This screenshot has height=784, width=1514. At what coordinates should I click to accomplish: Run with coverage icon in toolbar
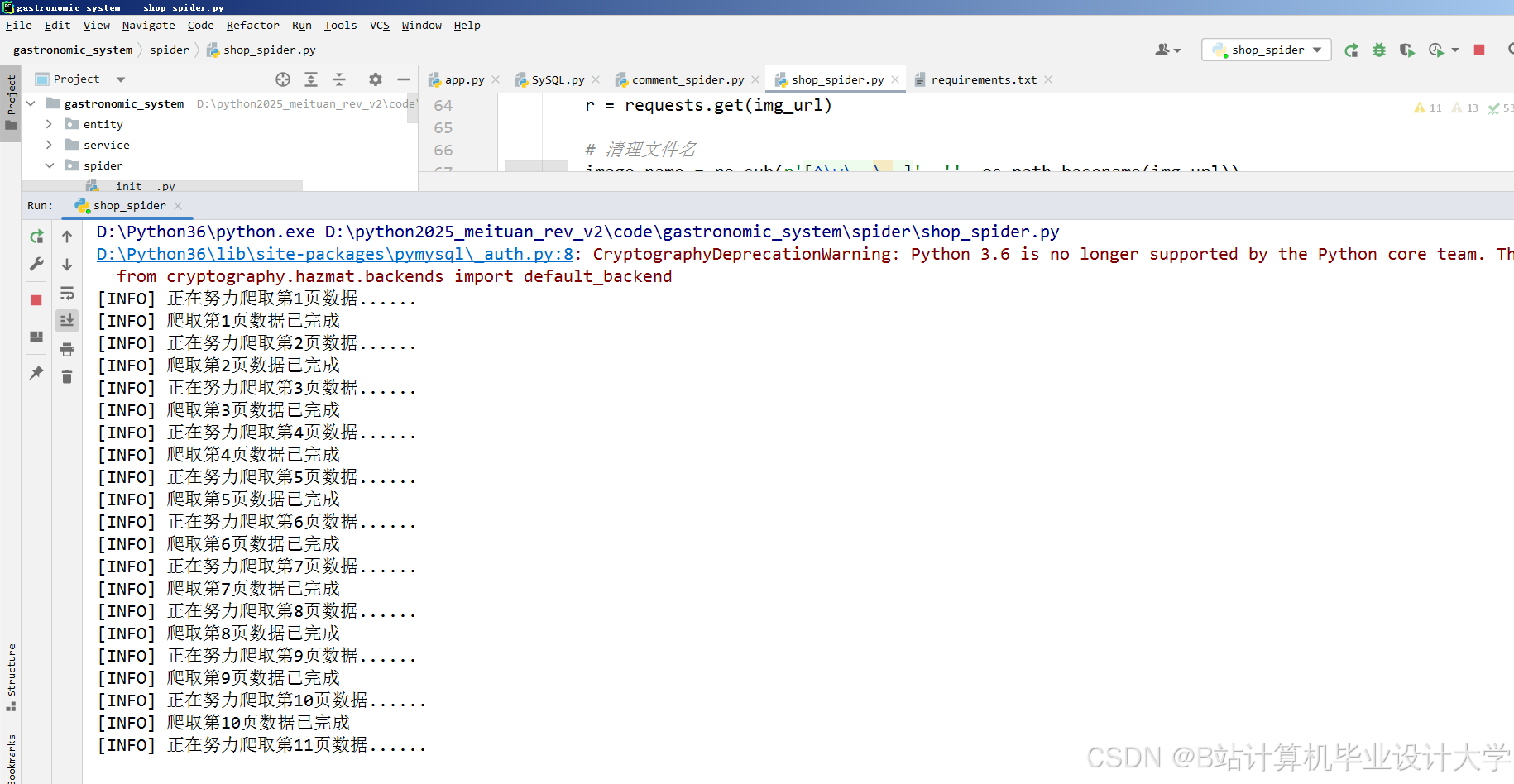pos(1406,50)
